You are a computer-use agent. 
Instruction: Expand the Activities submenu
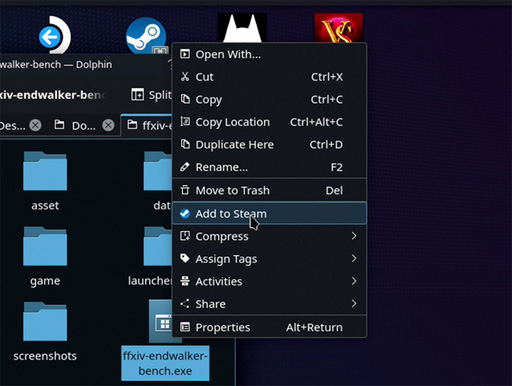click(269, 281)
